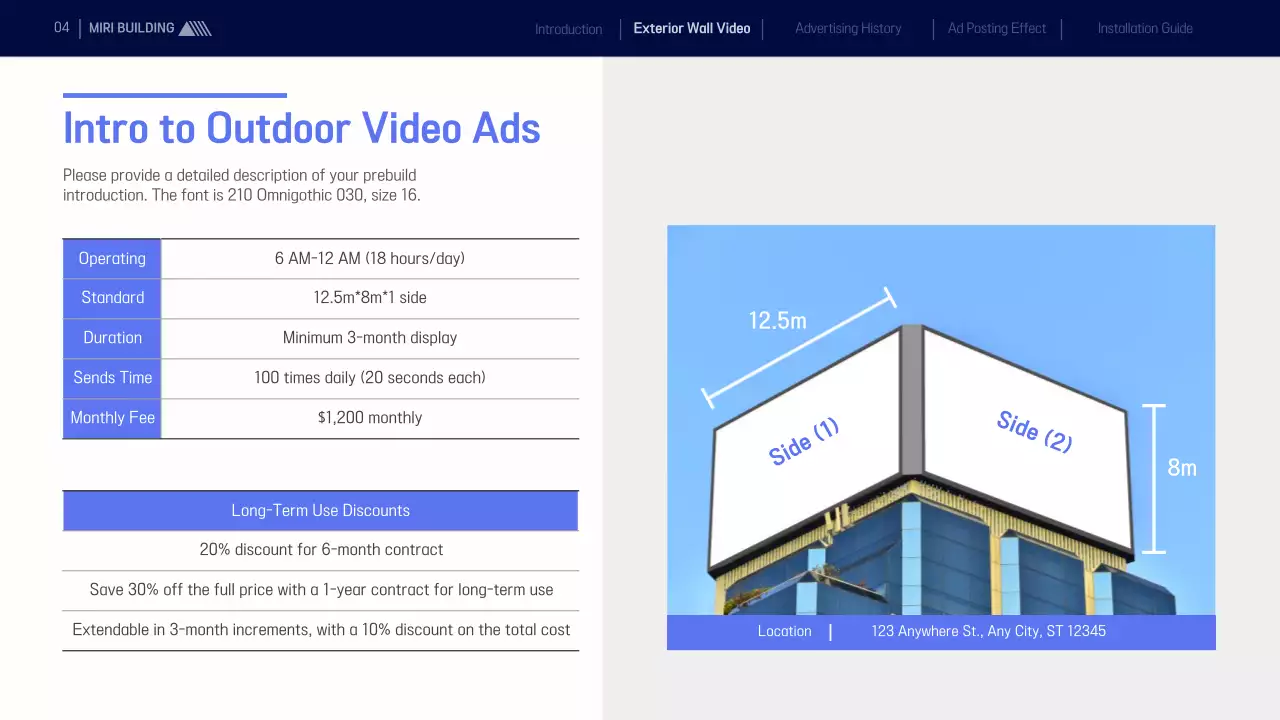Click the Long-Term Use Discounts header bar
1280x720 pixels.
pyautogui.click(x=320, y=511)
